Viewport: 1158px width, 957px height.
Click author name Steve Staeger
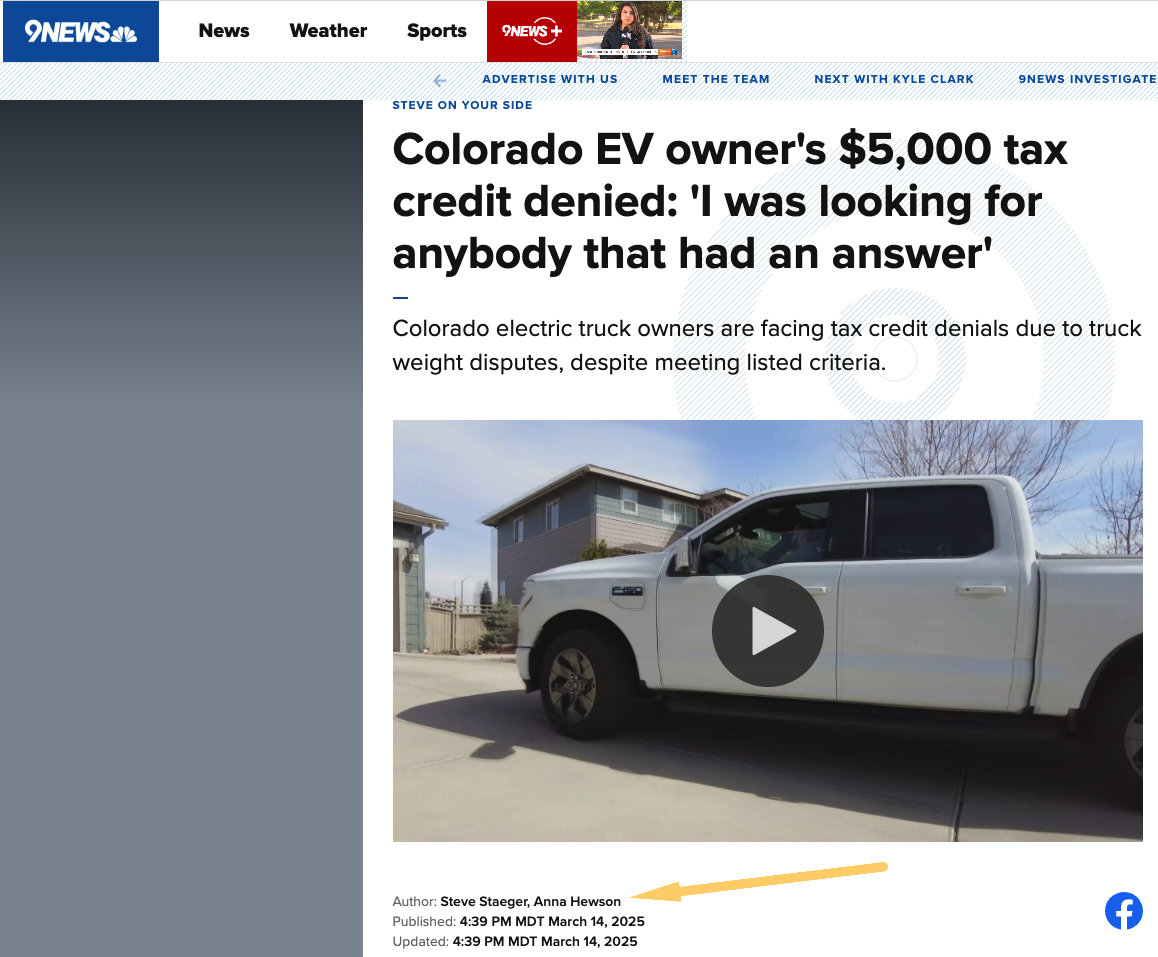[483, 902]
